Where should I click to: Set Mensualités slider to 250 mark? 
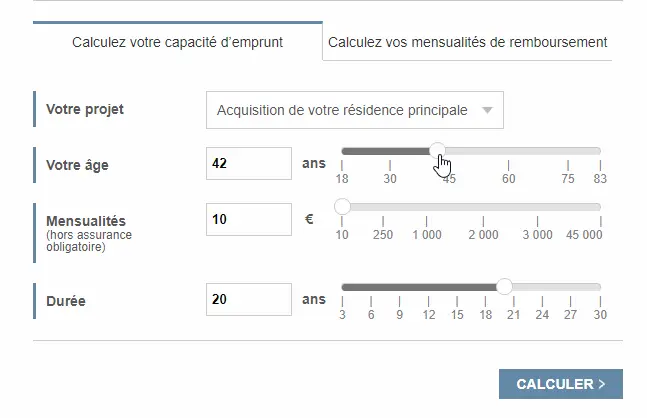click(382, 207)
